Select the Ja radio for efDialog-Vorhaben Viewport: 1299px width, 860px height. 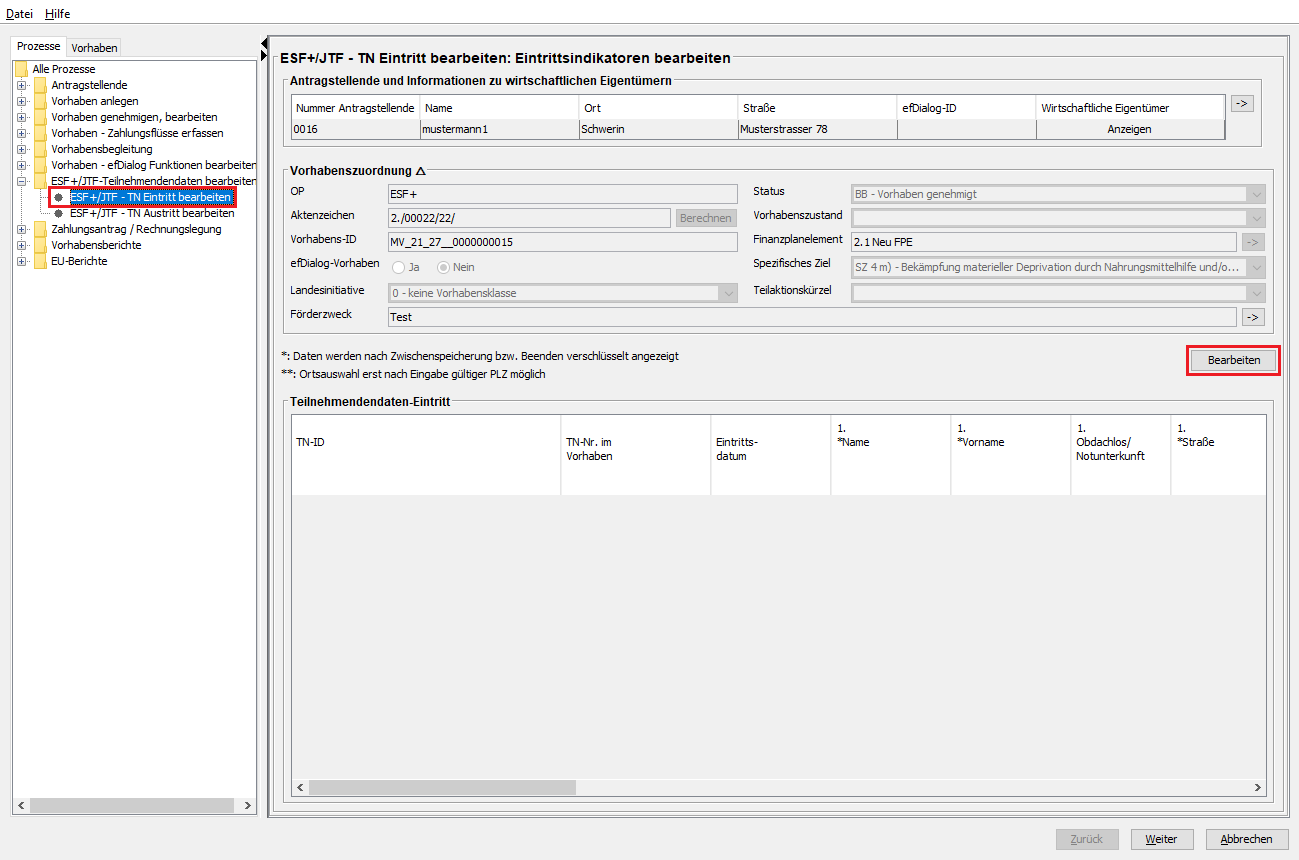tap(399, 267)
